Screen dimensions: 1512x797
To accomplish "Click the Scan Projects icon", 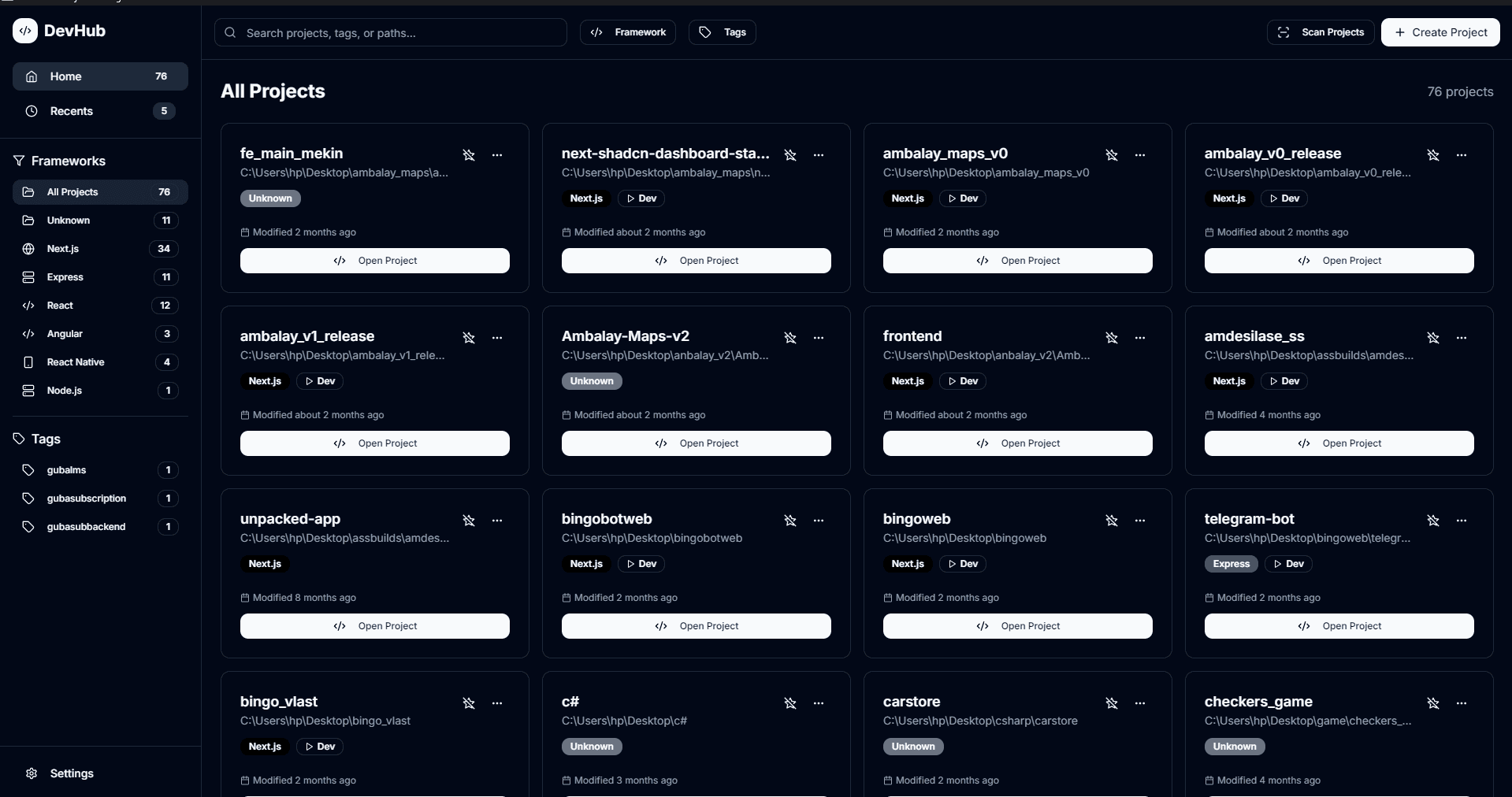I will tap(1284, 32).
